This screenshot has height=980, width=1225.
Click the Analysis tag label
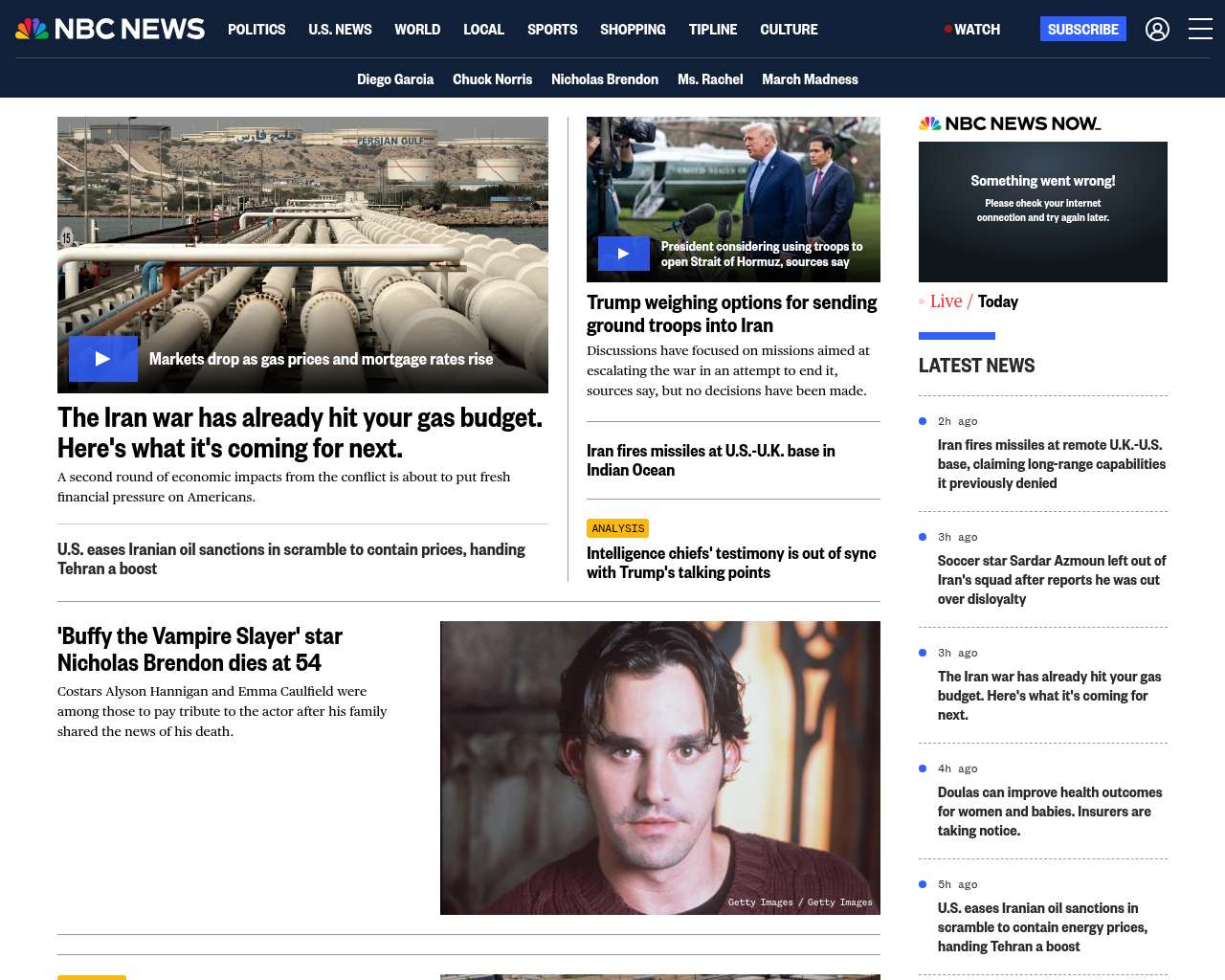(x=618, y=528)
